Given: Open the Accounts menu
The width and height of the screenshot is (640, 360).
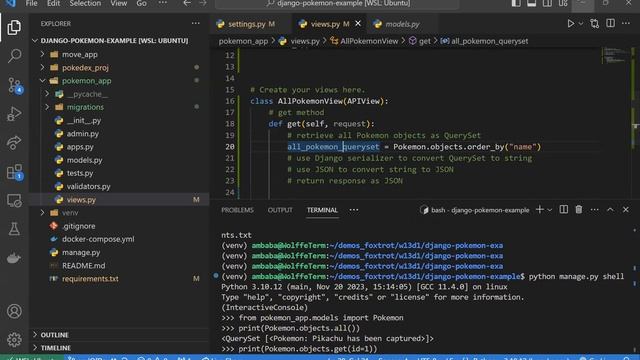Looking at the screenshot, I should click(14, 311).
